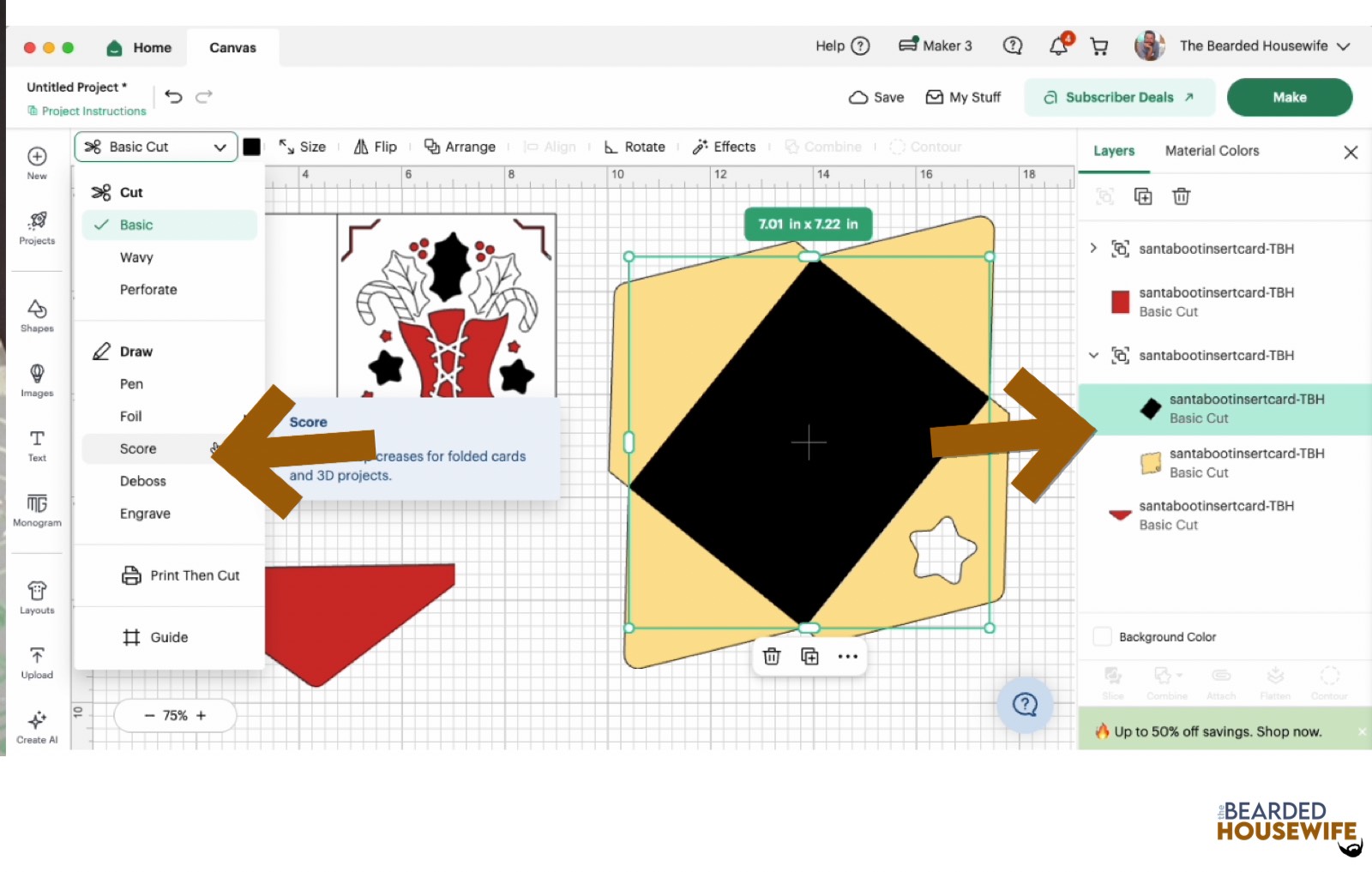Switch to Material Colors tab
The width and height of the screenshot is (1372, 872).
(x=1212, y=151)
